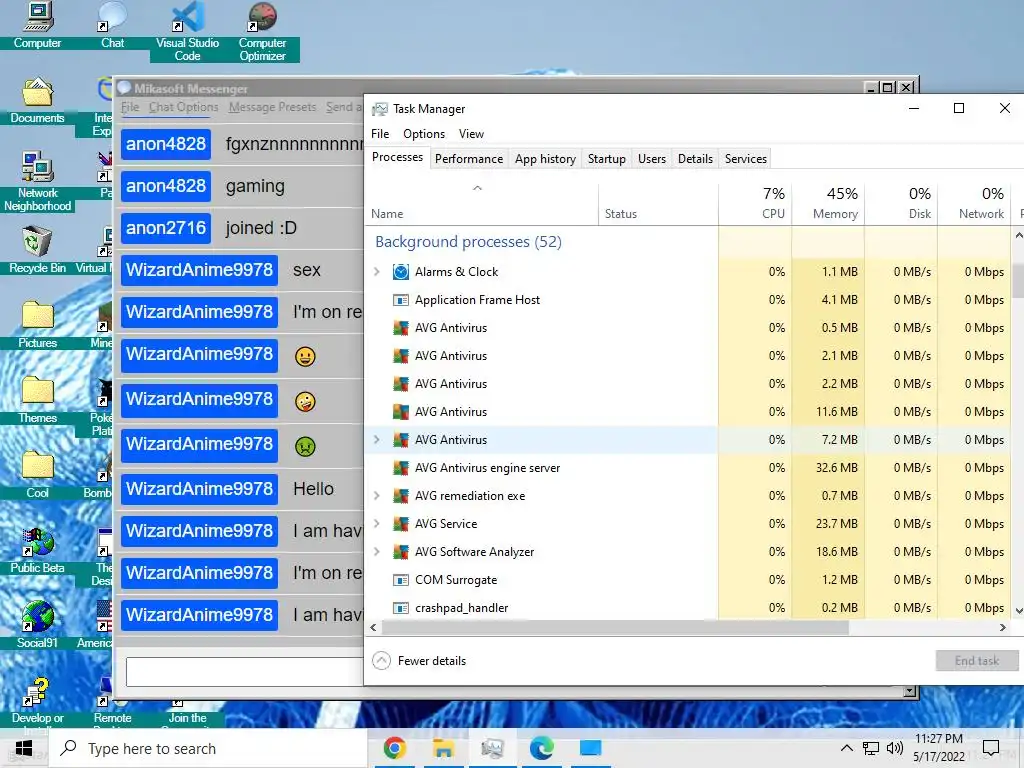Open the volume control in system tray
Screen dimensions: 1024x768
pos(895,748)
